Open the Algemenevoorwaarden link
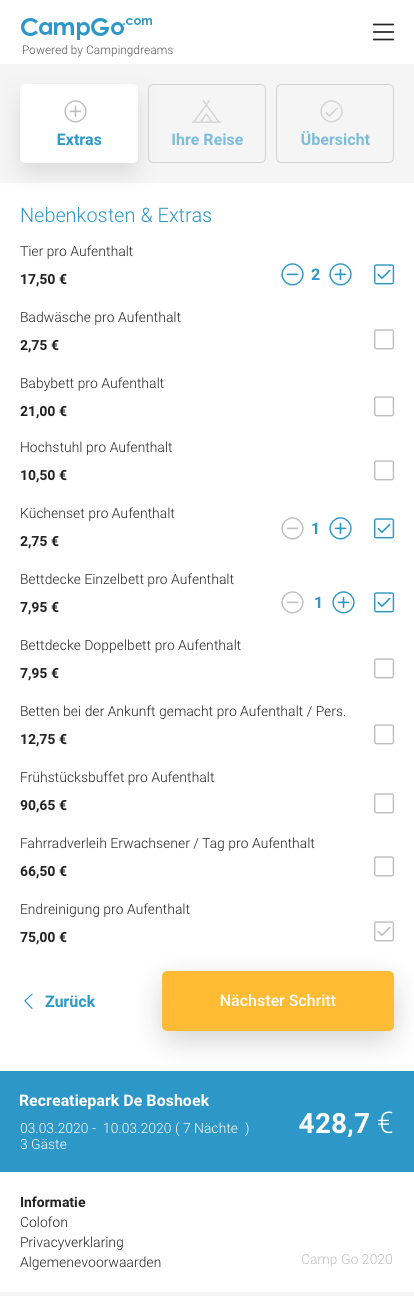This screenshot has width=414, height=1296. coord(90,1262)
